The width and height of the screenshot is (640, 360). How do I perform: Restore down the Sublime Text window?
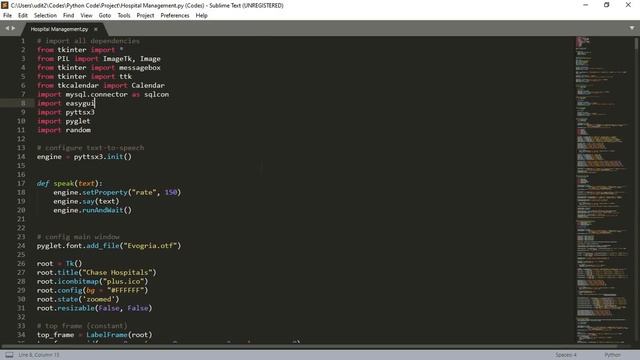point(607,5)
